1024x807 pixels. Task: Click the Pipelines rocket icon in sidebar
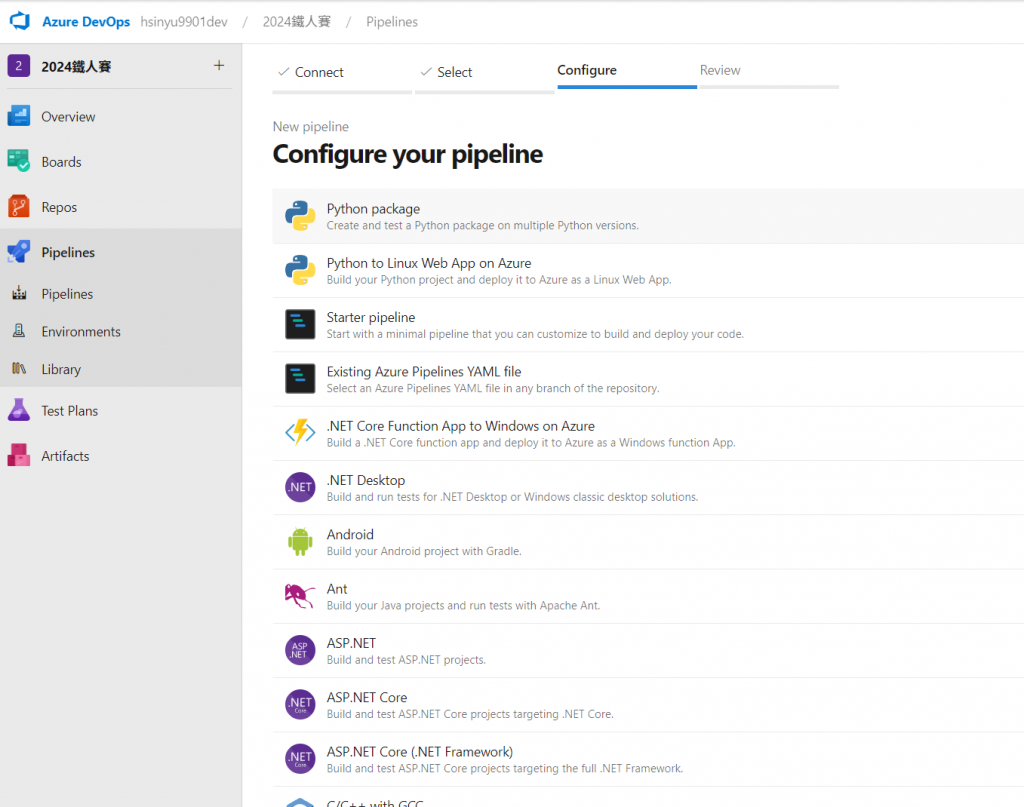tap(19, 251)
